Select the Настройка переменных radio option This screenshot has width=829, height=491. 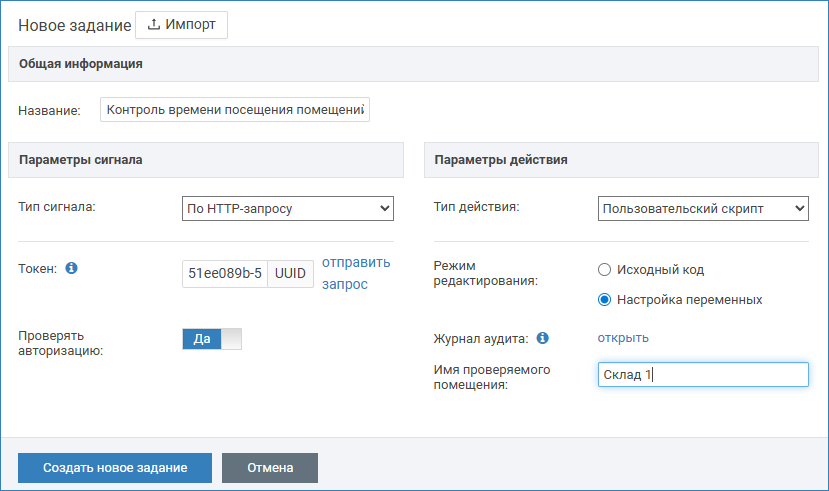[x=603, y=299]
